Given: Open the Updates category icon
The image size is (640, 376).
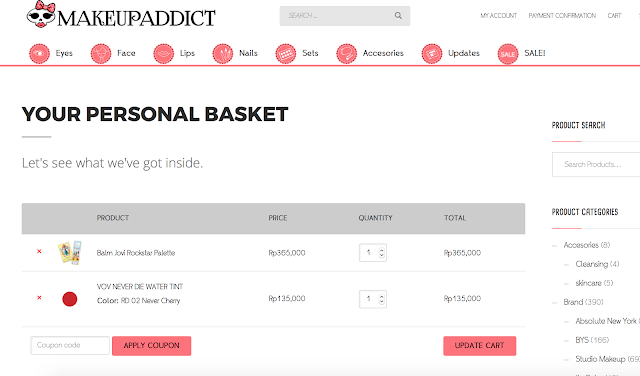Looking at the screenshot, I should pyautogui.click(x=432, y=53).
